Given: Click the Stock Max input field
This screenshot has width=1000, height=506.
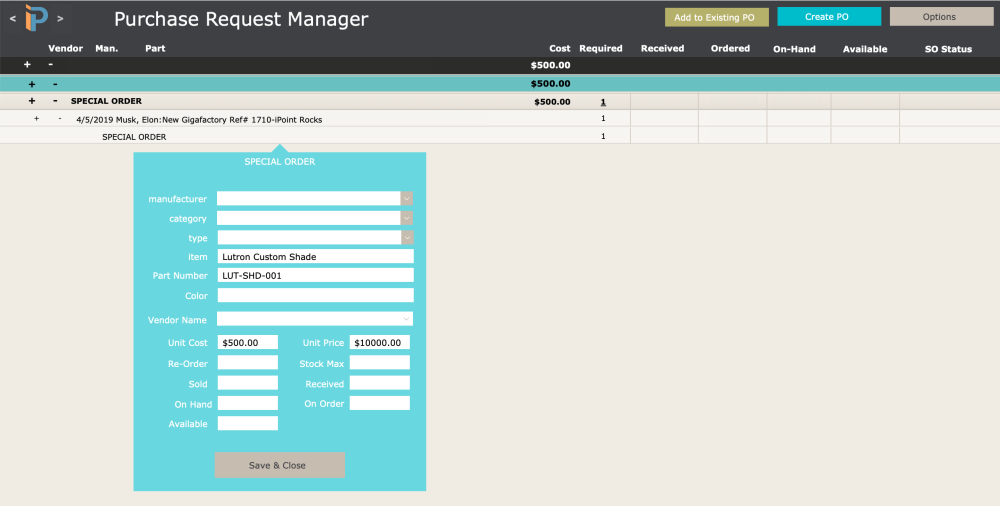Looking at the screenshot, I should [x=379, y=362].
